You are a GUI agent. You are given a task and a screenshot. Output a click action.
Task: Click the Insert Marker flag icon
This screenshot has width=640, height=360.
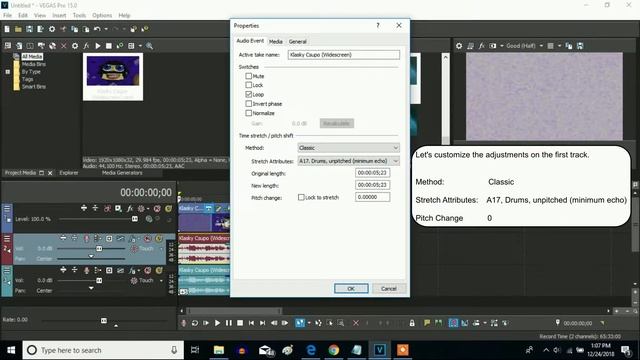coord(427,323)
